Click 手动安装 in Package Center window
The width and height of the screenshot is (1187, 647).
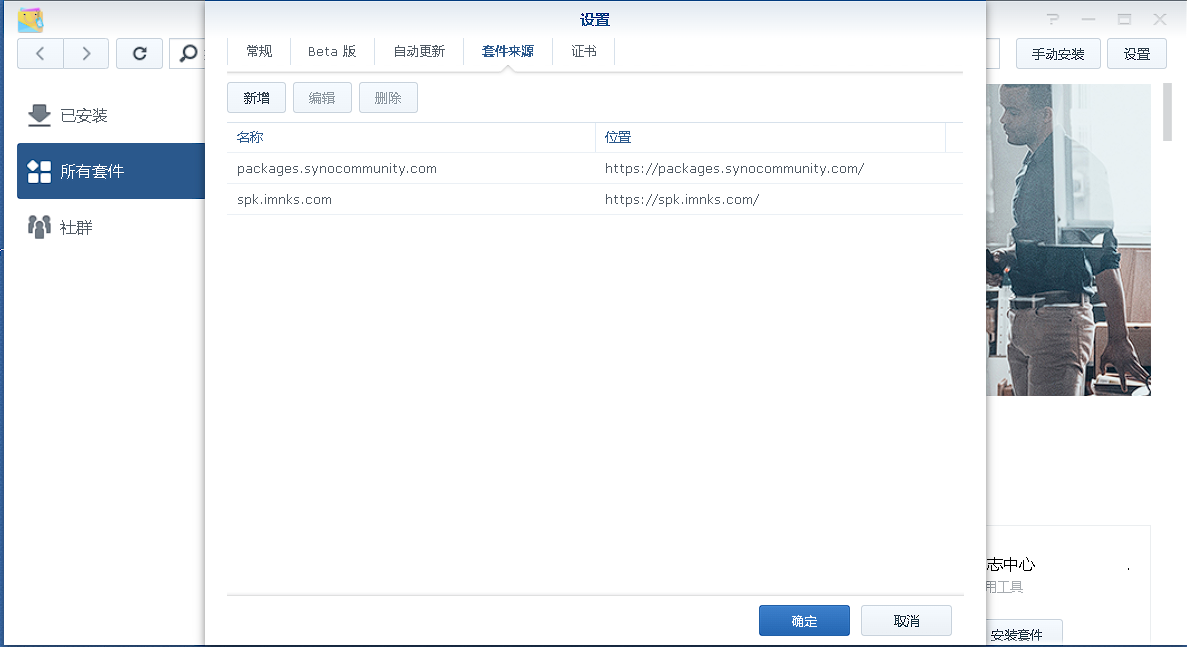tap(1058, 54)
